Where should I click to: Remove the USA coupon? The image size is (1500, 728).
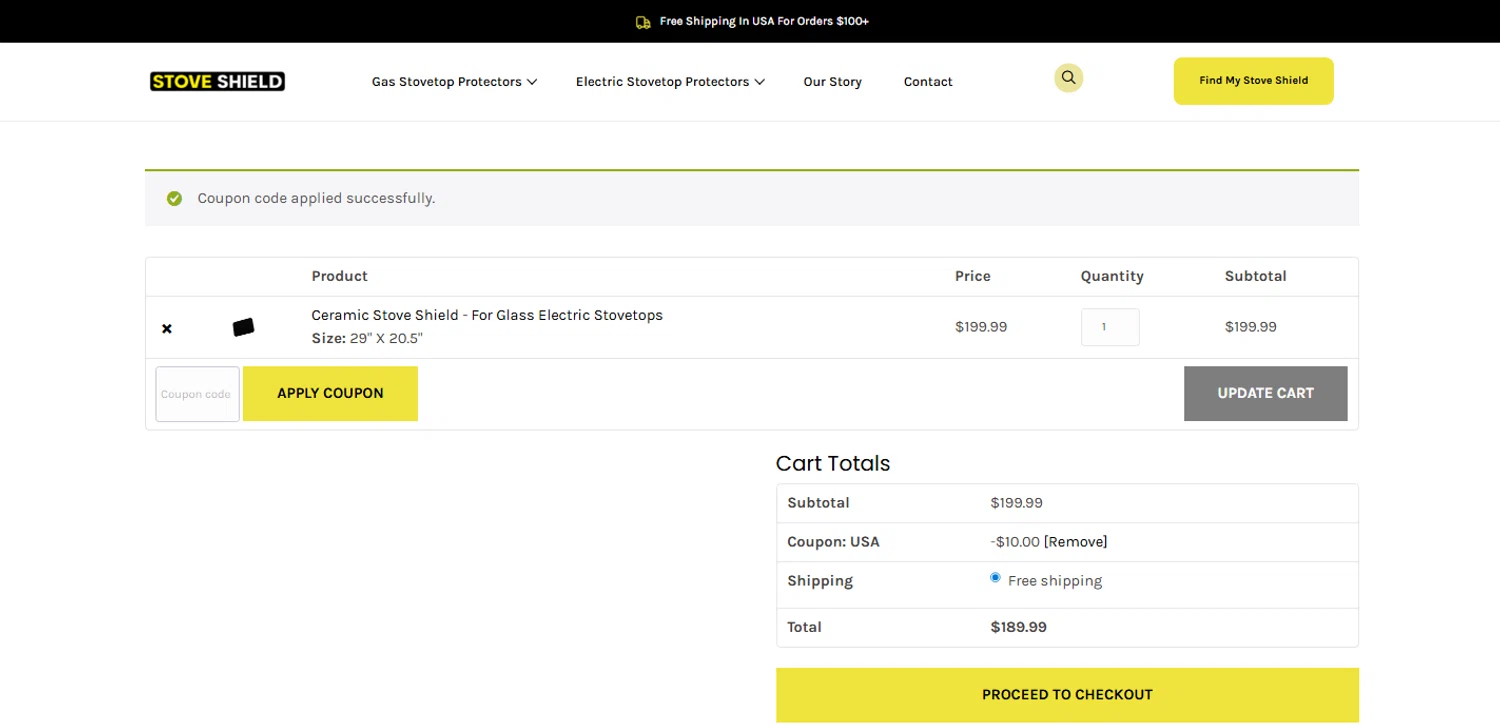1075,542
